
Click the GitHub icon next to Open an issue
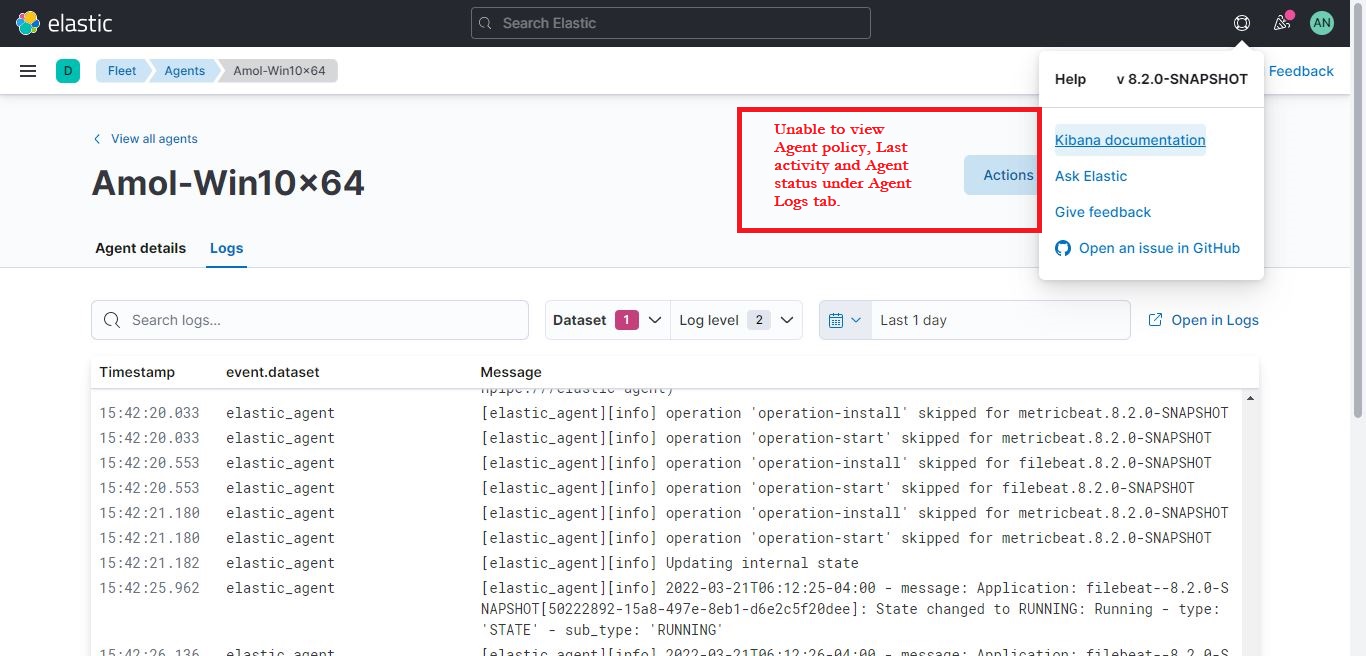point(1062,248)
